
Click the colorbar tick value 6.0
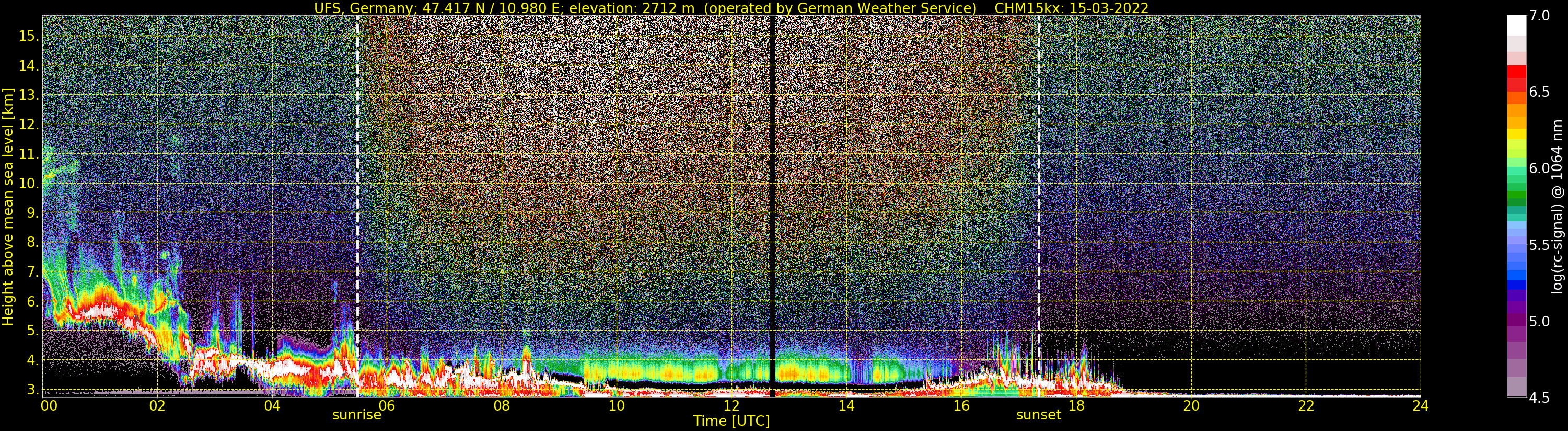tap(1539, 168)
